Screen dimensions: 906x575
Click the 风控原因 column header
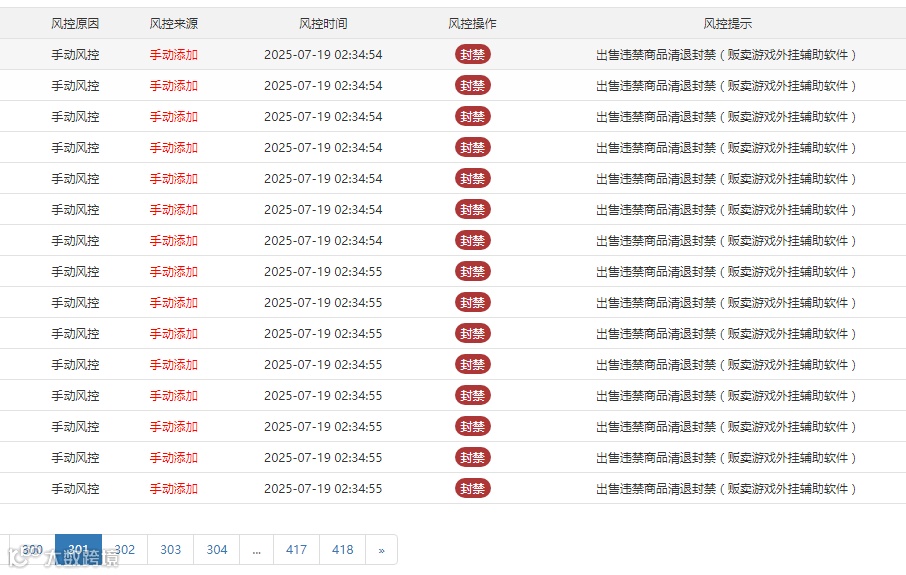pos(75,24)
